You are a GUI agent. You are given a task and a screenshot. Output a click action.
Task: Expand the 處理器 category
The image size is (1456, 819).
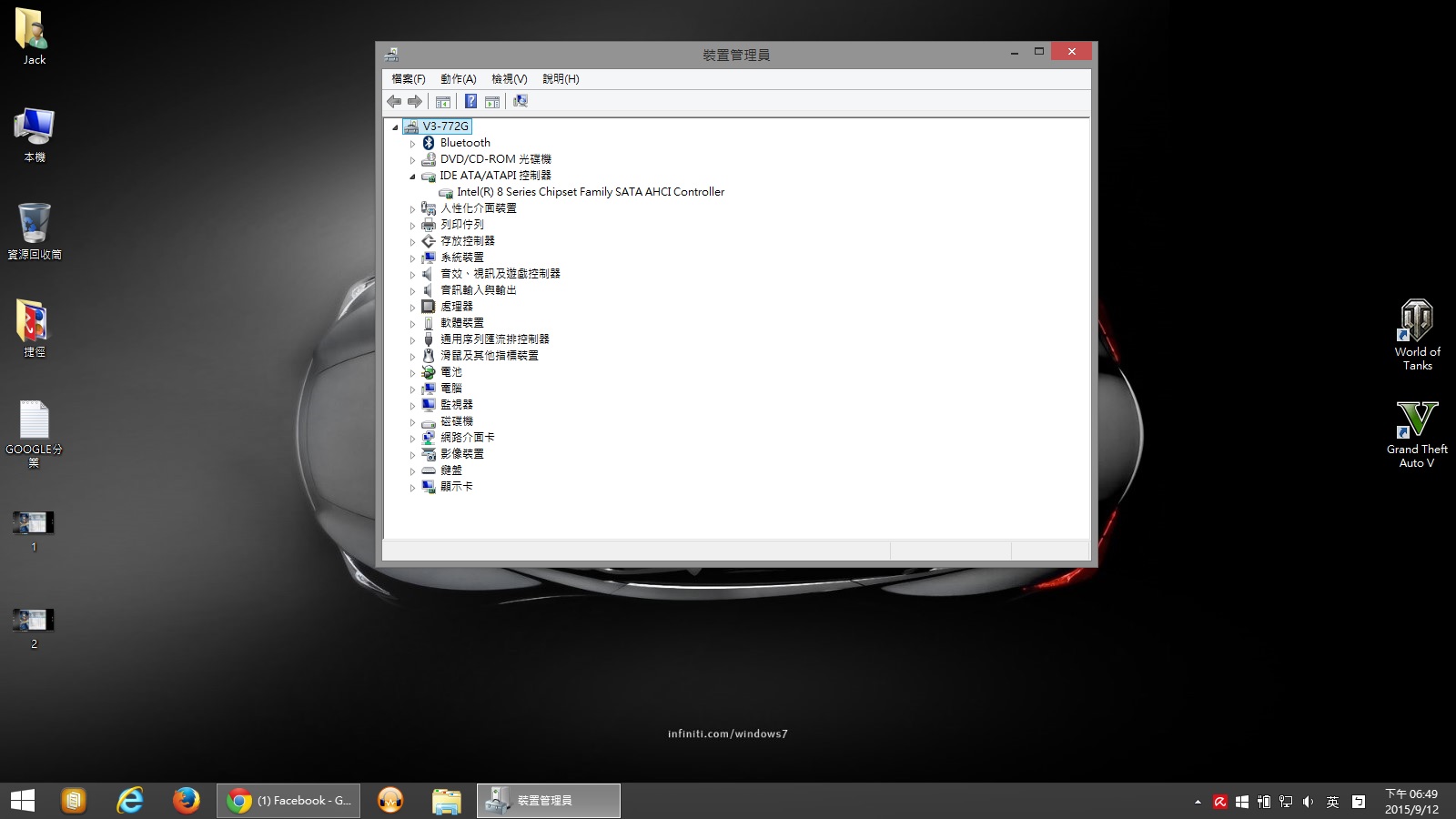click(x=412, y=308)
